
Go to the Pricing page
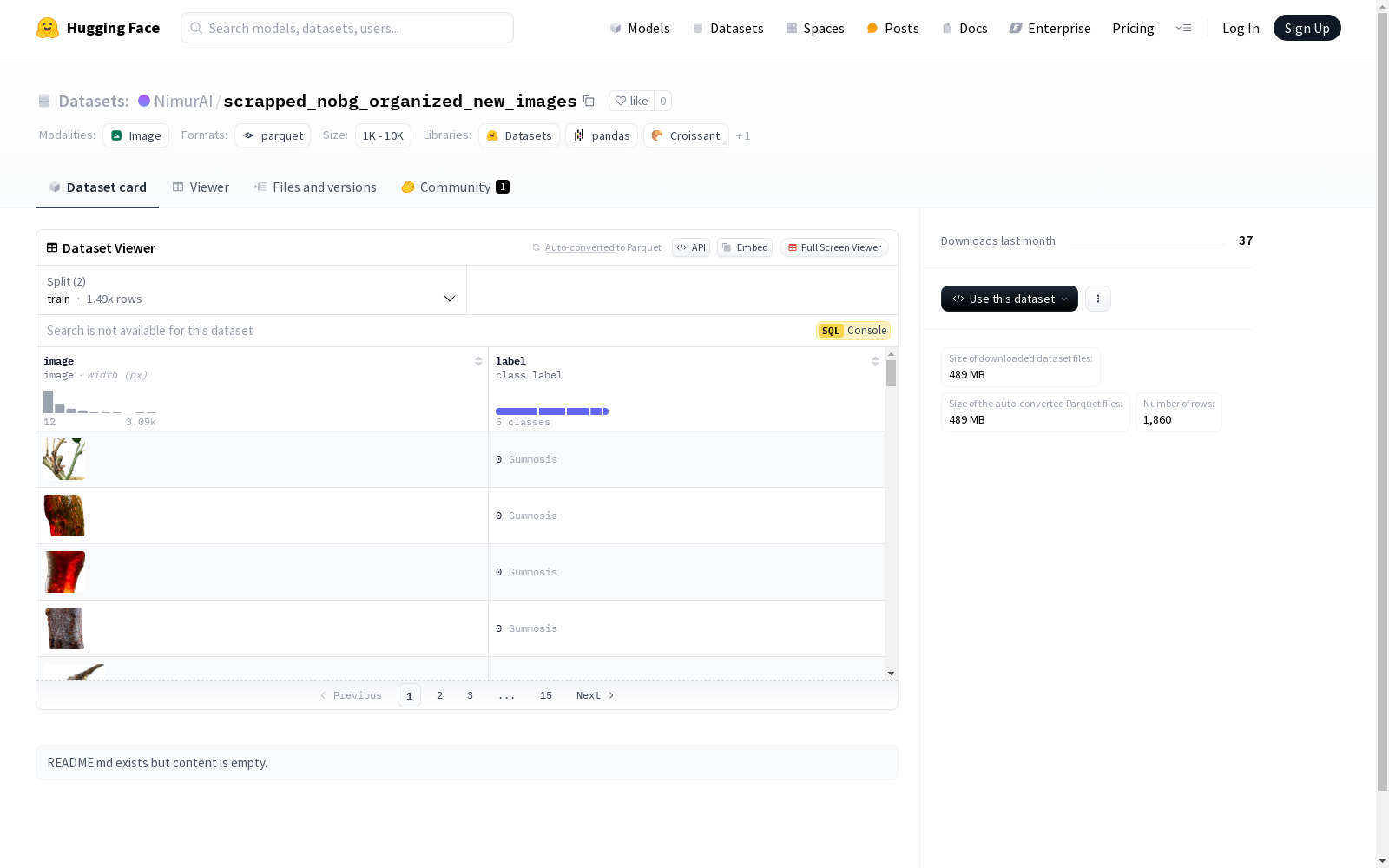tap(1133, 28)
